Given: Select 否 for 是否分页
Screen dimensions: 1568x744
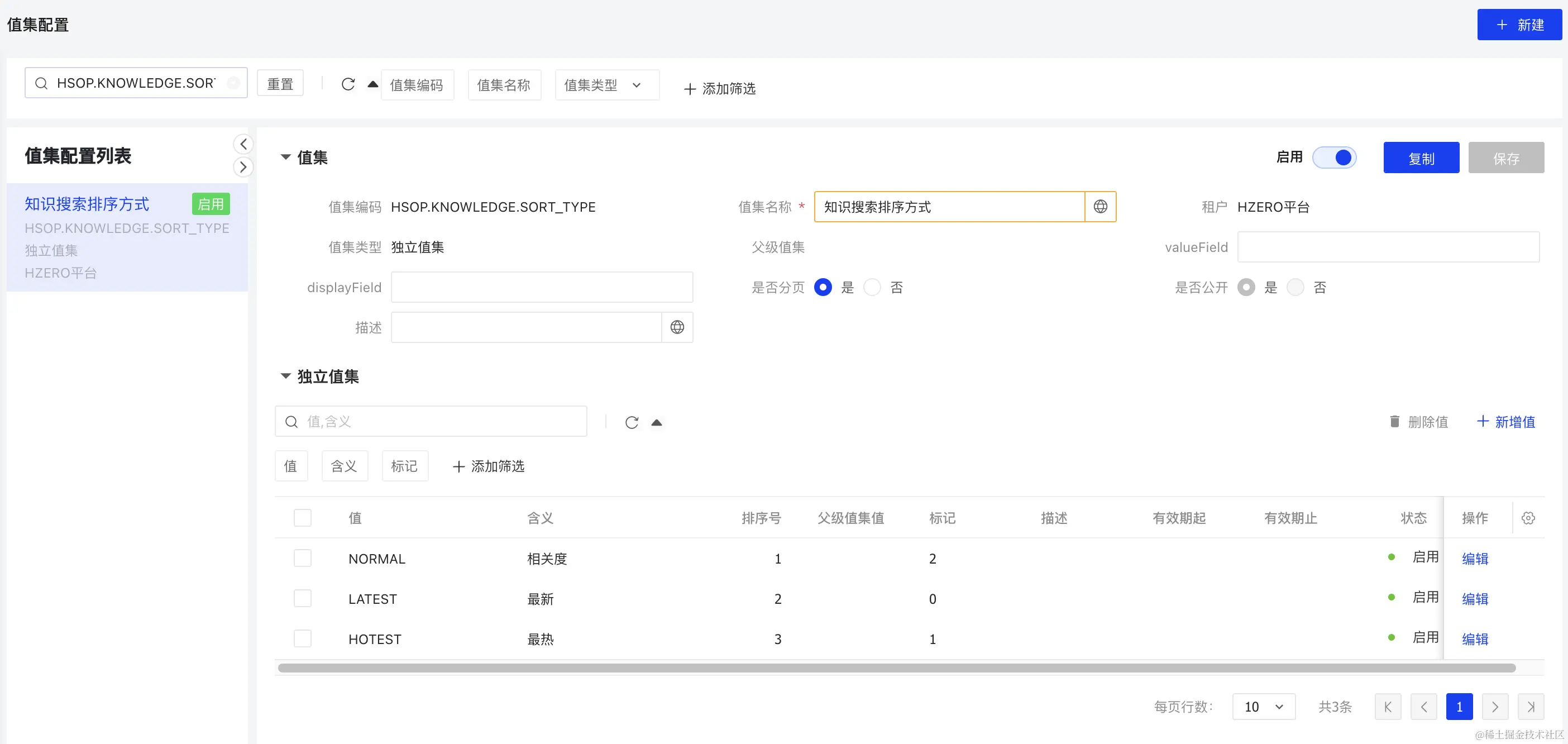Looking at the screenshot, I should pyautogui.click(x=872, y=287).
